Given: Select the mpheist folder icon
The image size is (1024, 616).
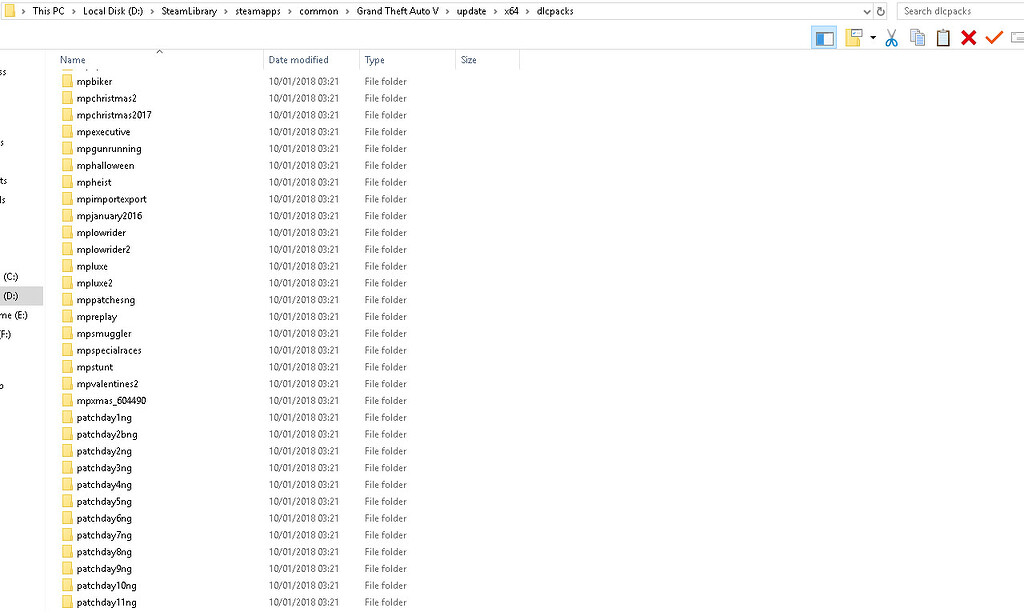Looking at the screenshot, I should click(x=67, y=182).
